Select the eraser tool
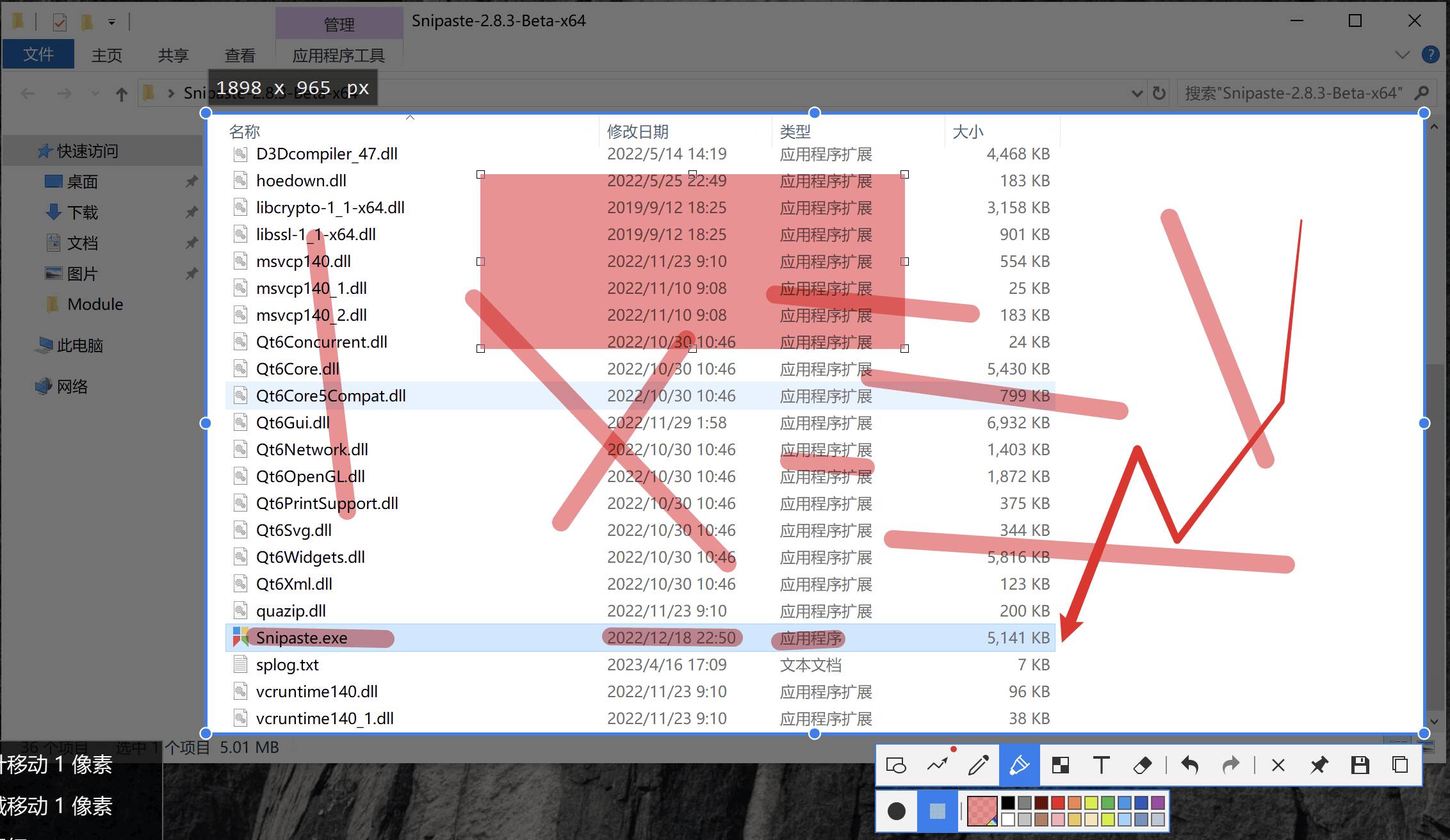This screenshot has width=1450, height=840. coord(1143,765)
